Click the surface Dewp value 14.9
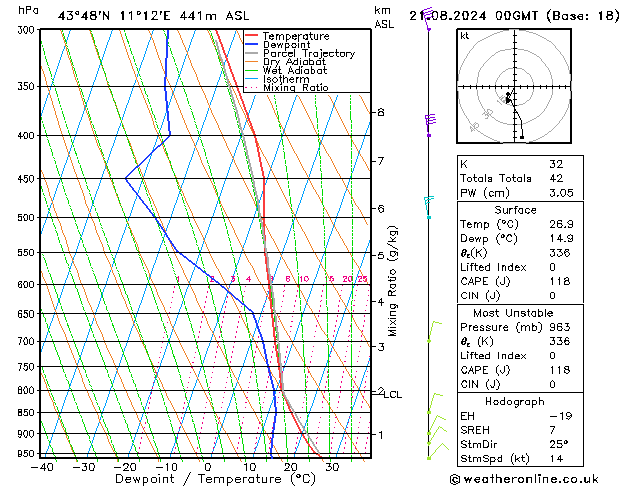Screen dimensions: 629x486 (x=561, y=239)
